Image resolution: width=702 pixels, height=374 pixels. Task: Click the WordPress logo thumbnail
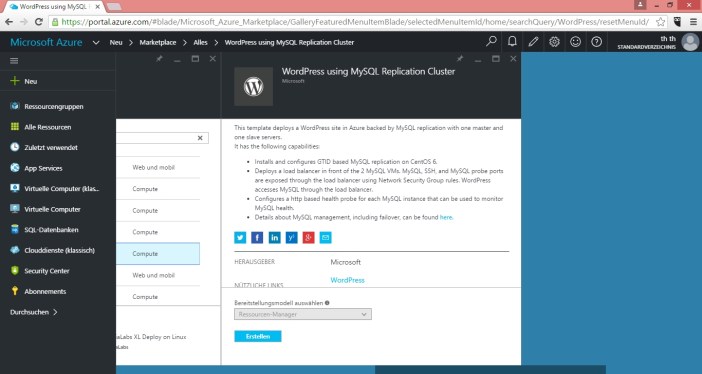253,86
